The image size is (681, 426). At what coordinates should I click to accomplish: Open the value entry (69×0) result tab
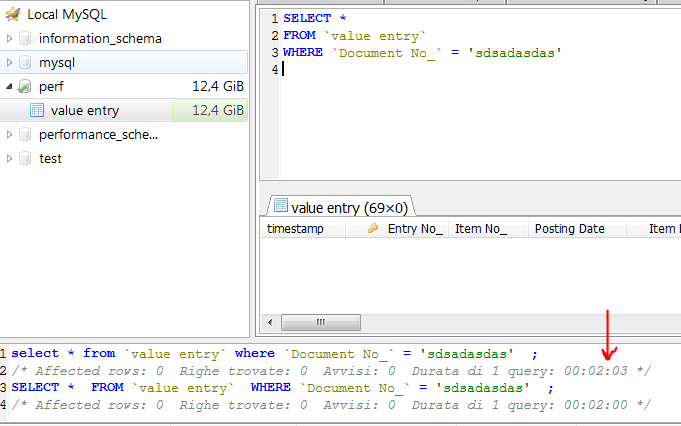pyautogui.click(x=340, y=207)
